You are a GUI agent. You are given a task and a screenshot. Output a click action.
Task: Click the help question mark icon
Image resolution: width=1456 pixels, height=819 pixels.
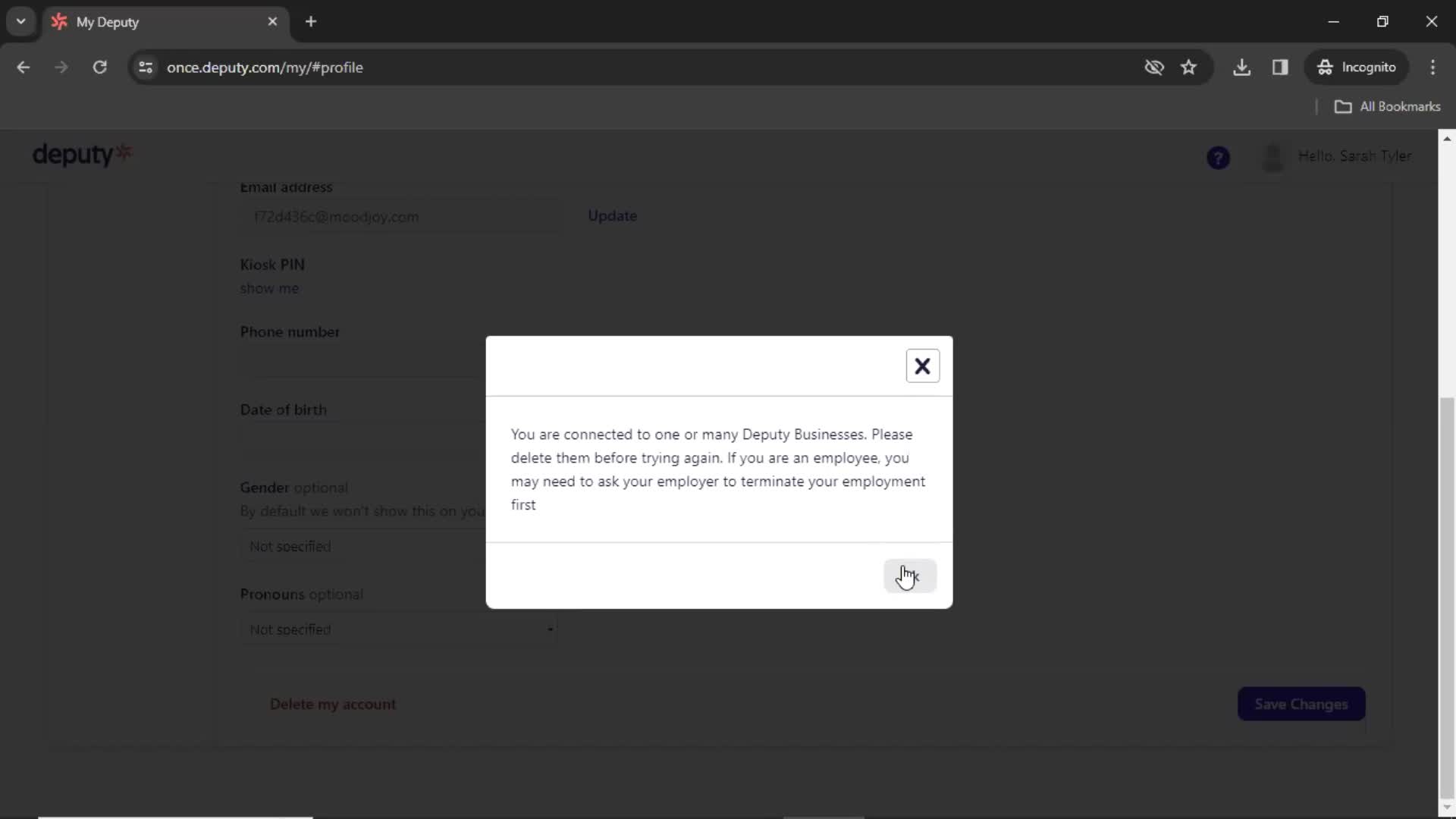pos(1219,157)
